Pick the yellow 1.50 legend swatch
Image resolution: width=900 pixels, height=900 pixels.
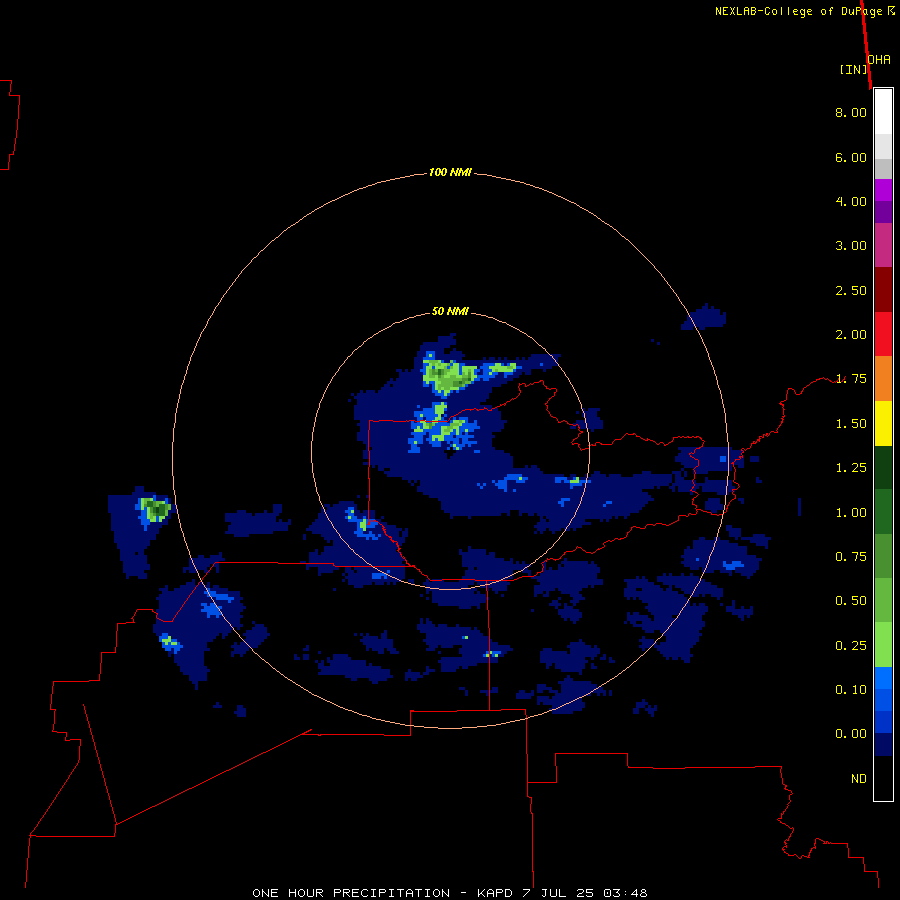[883, 423]
